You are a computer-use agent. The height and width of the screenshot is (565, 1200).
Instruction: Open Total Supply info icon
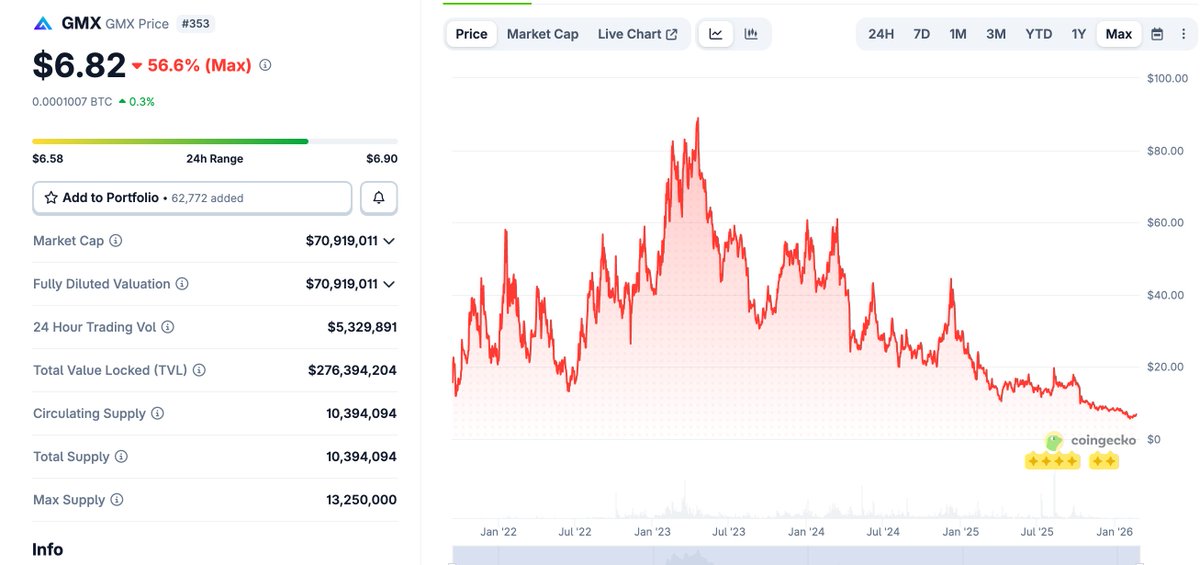(121, 456)
